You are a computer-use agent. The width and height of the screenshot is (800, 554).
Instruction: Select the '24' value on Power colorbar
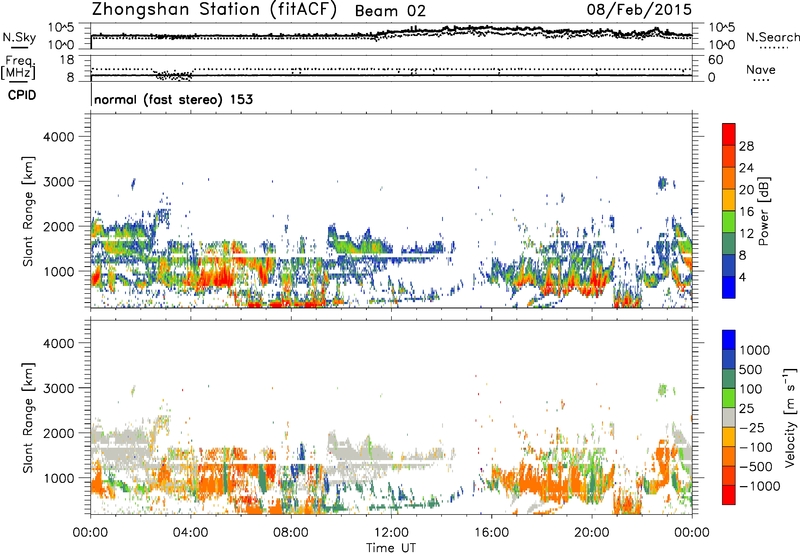[x=746, y=168]
